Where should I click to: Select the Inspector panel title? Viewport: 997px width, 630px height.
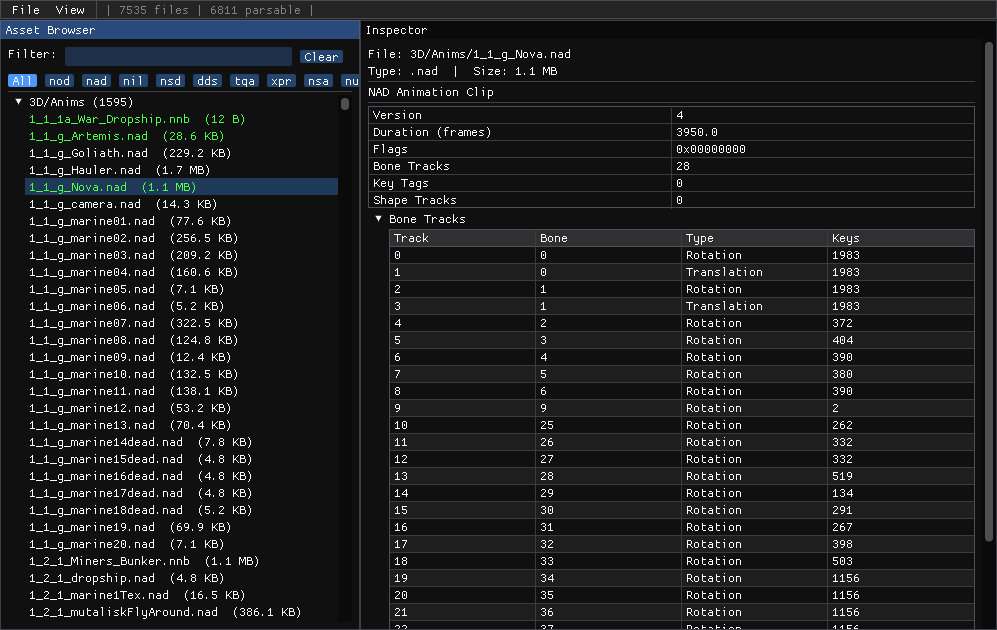pyautogui.click(x=396, y=30)
